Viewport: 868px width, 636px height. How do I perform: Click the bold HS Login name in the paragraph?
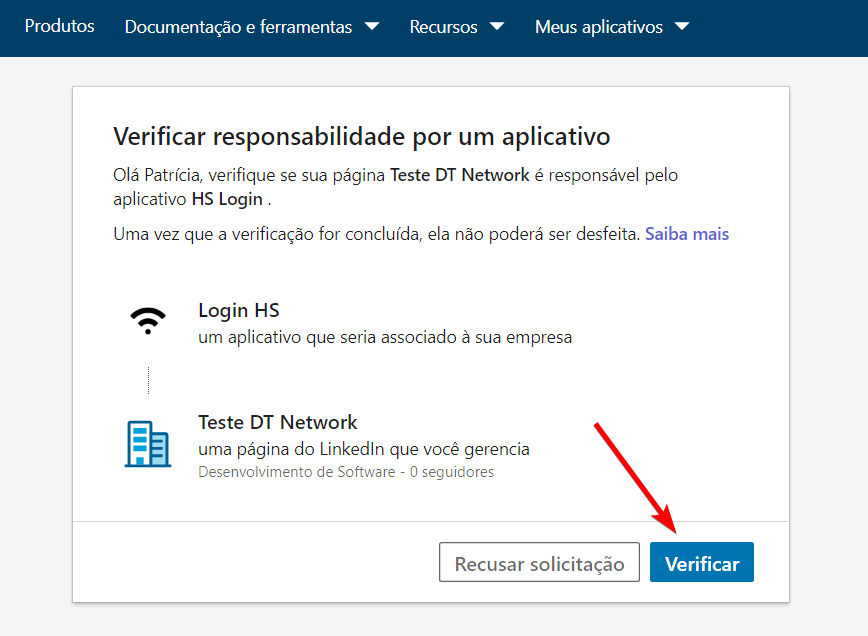click(x=227, y=199)
